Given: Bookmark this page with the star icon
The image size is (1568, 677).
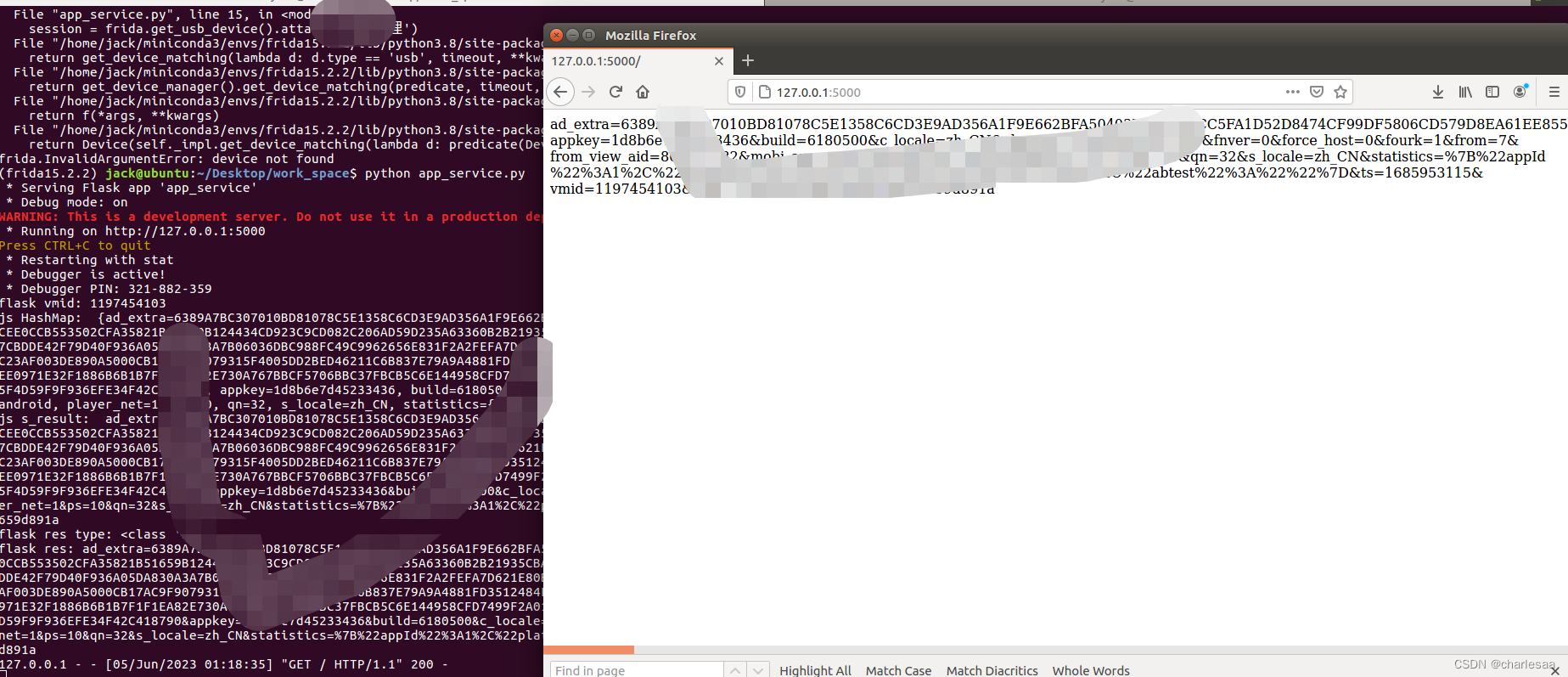Looking at the screenshot, I should (x=1340, y=92).
